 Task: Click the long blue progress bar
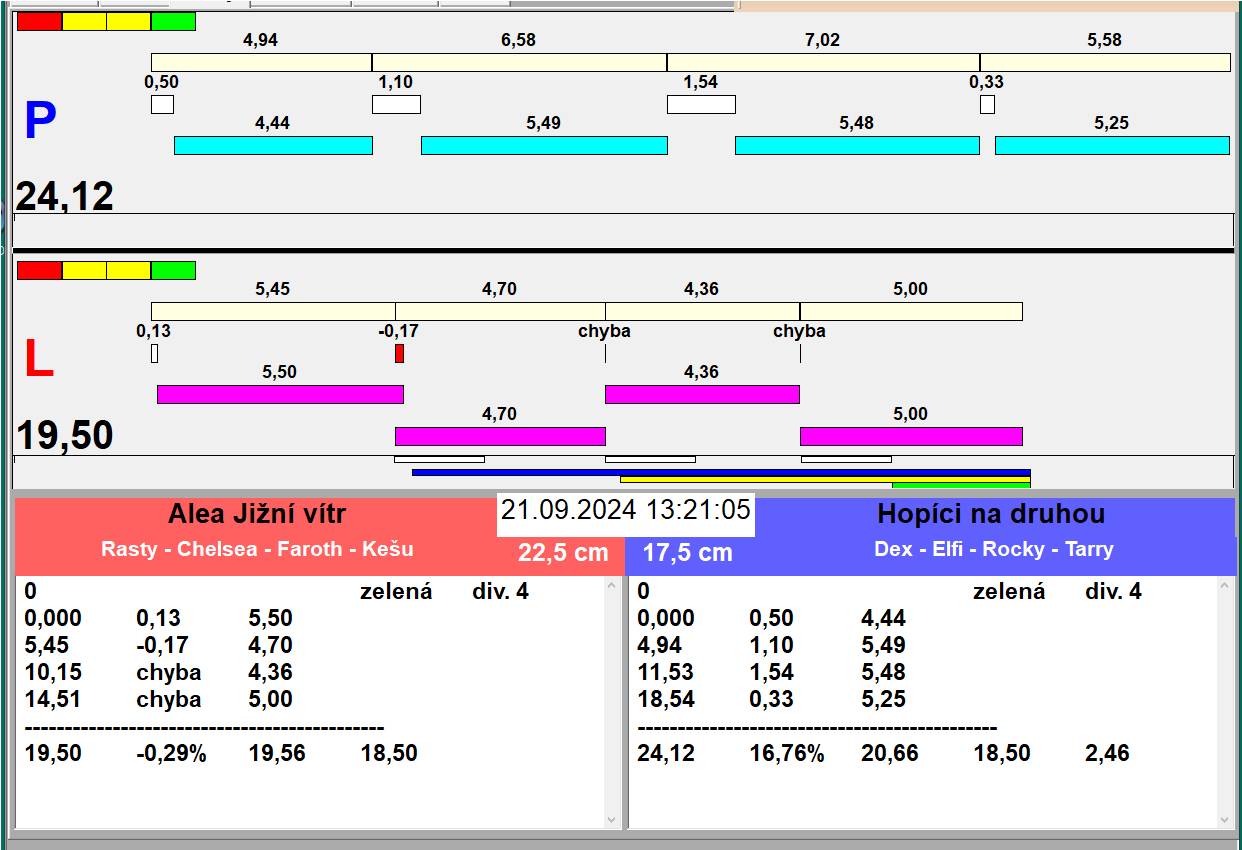click(721, 472)
